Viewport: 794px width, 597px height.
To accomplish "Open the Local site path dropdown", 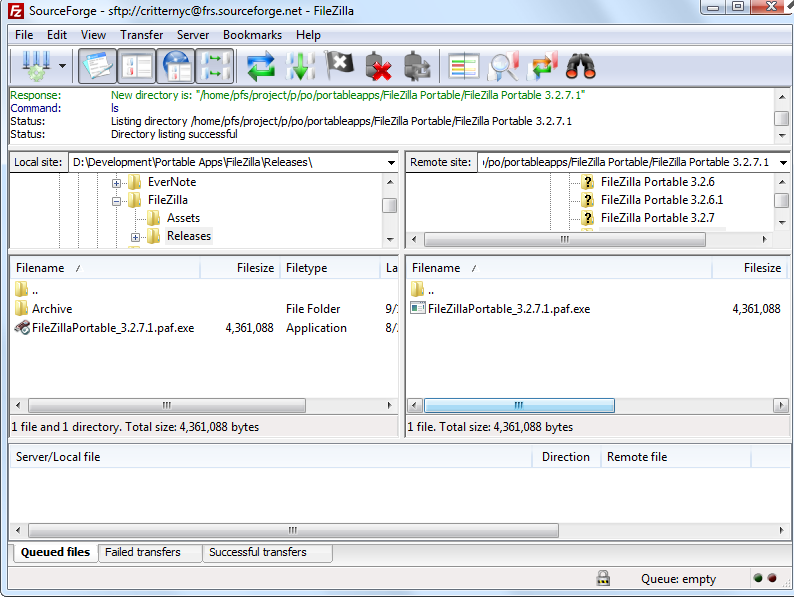I will tap(391, 163).
